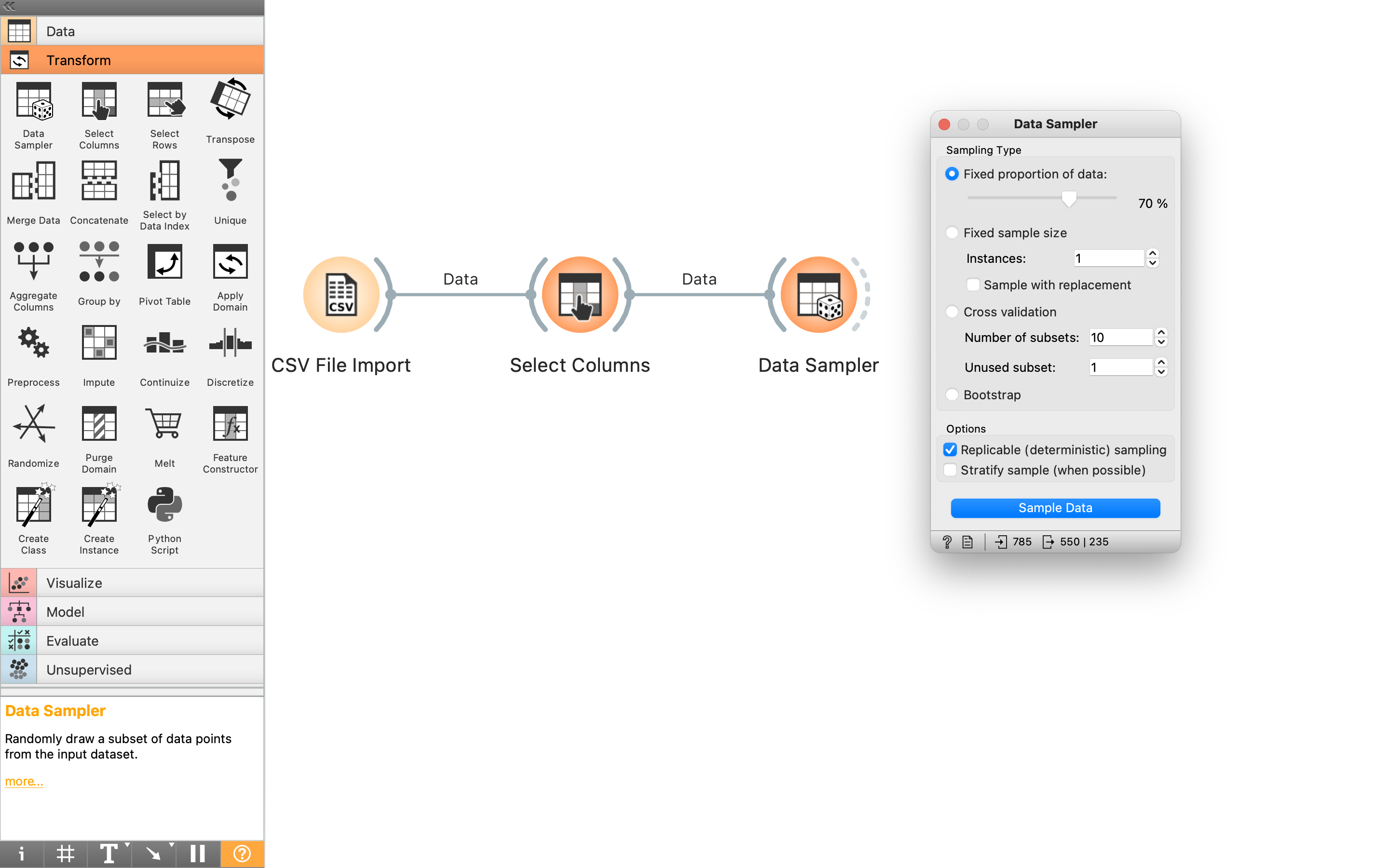The height and width of the screenshot is (868, 1389).
Task: Click the CSV File Import node on canvas
Action: tap(341, 294)
